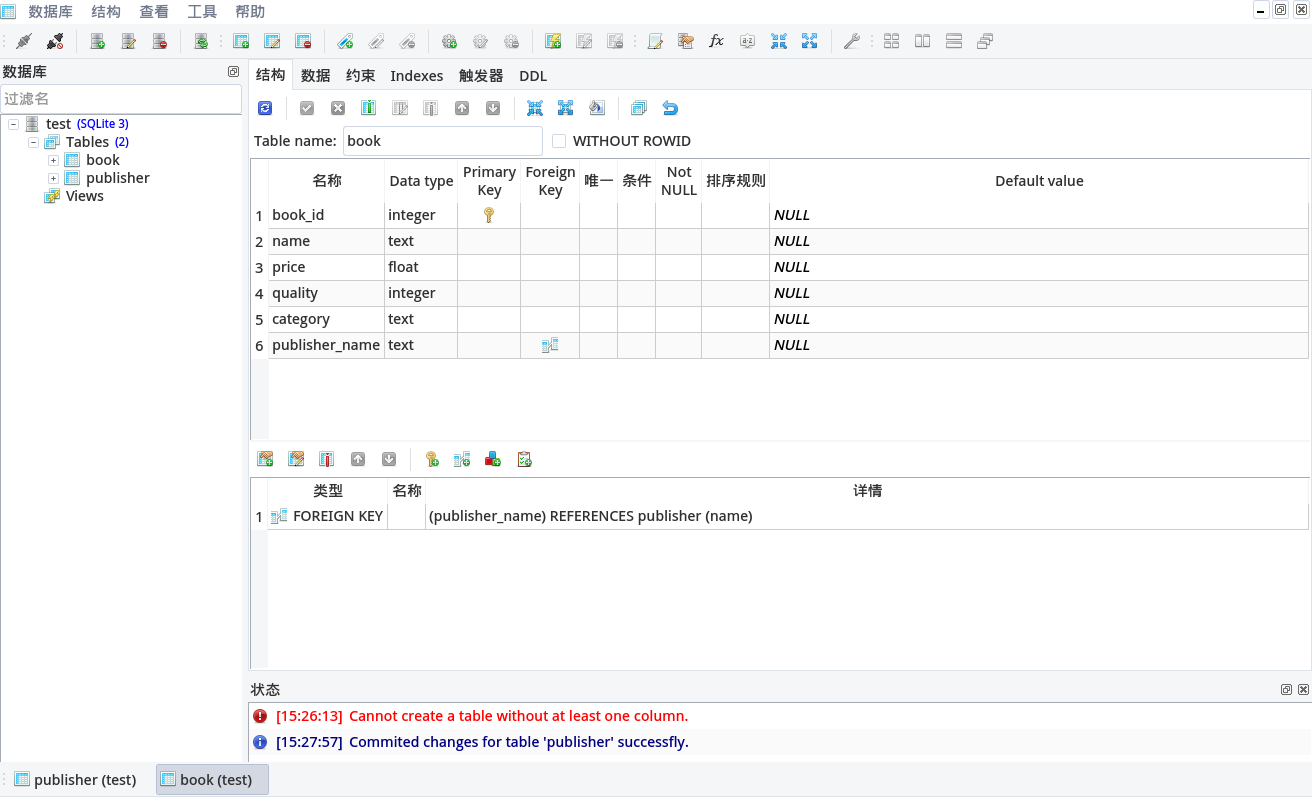Click the float data type cell
The width and height of the screenshot is (1312, 797).
tap(421, 267)
